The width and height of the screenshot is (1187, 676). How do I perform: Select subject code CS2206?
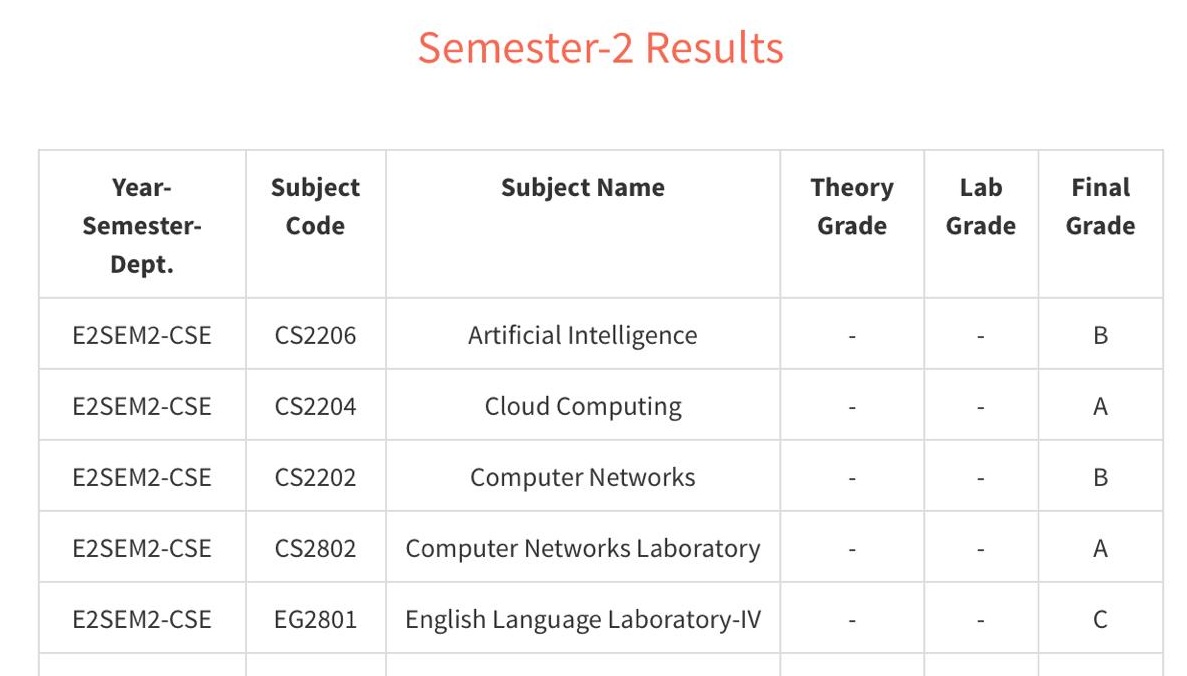(316, 335)
